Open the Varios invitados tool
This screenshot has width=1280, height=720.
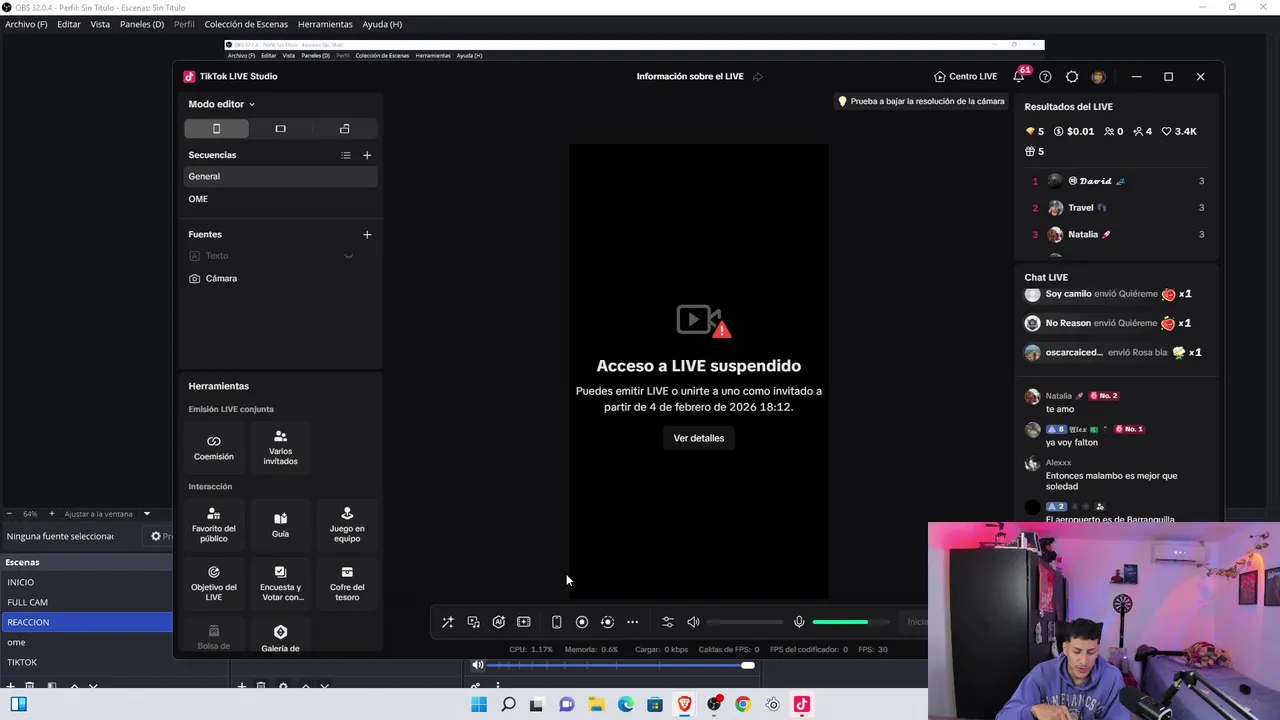[x=280, y=447]
